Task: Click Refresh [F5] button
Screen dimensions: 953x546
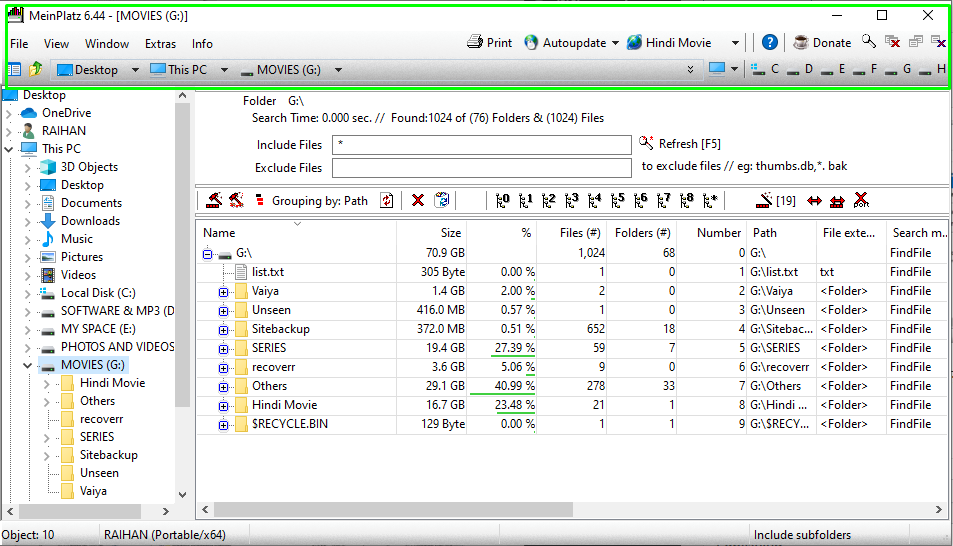Action: 679,143
